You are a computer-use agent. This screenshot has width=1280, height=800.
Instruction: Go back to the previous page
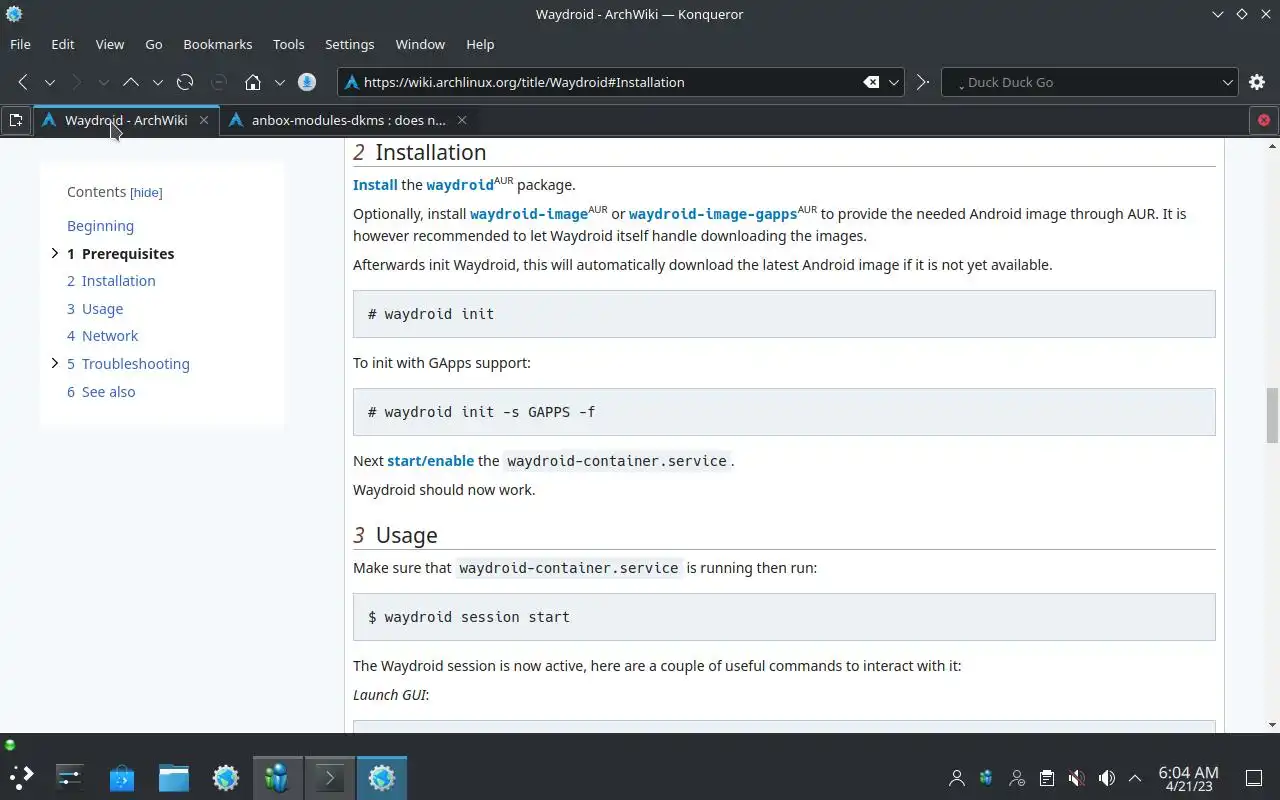pos(22,82)
